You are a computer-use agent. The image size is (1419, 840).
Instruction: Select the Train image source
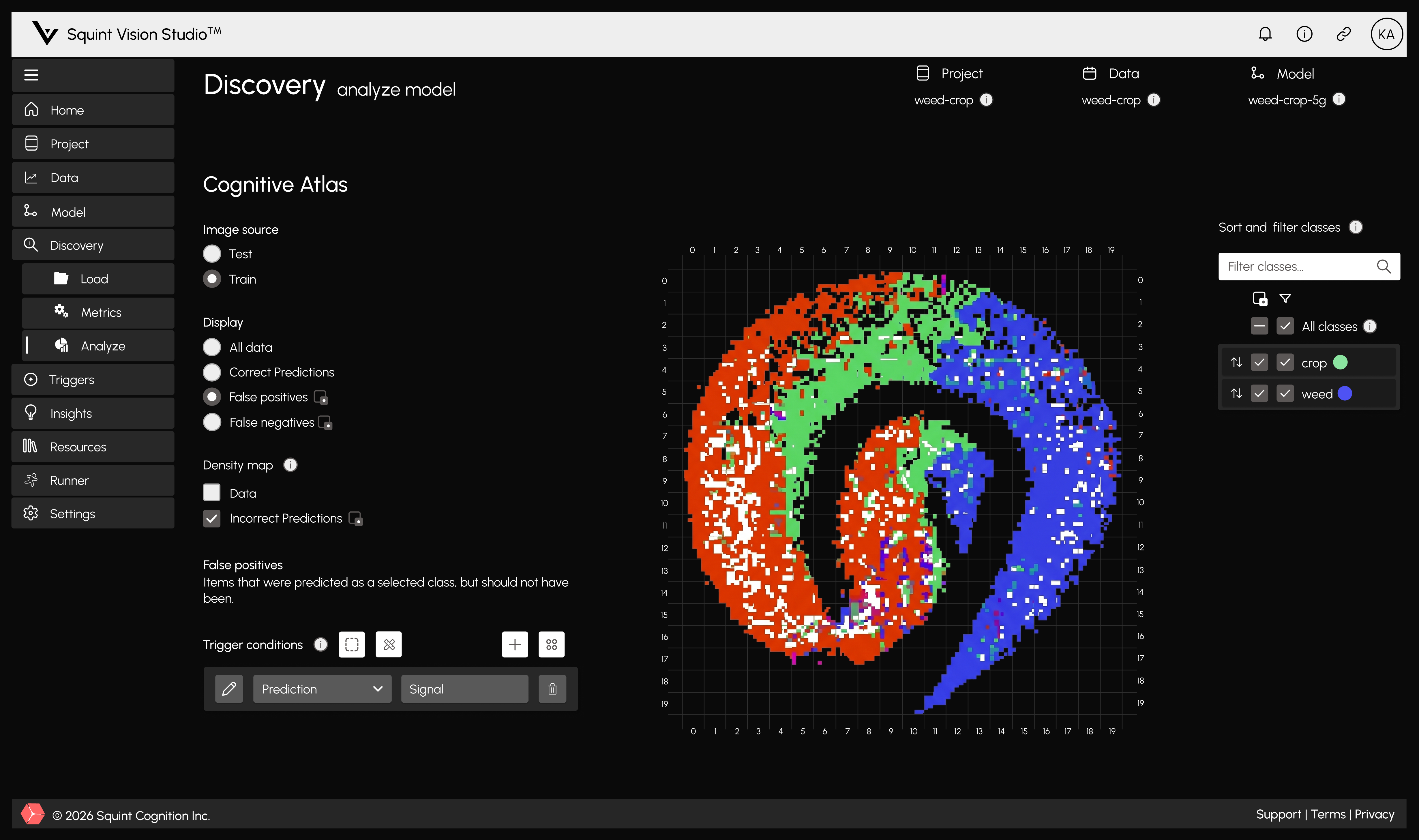tap(212, 279)
